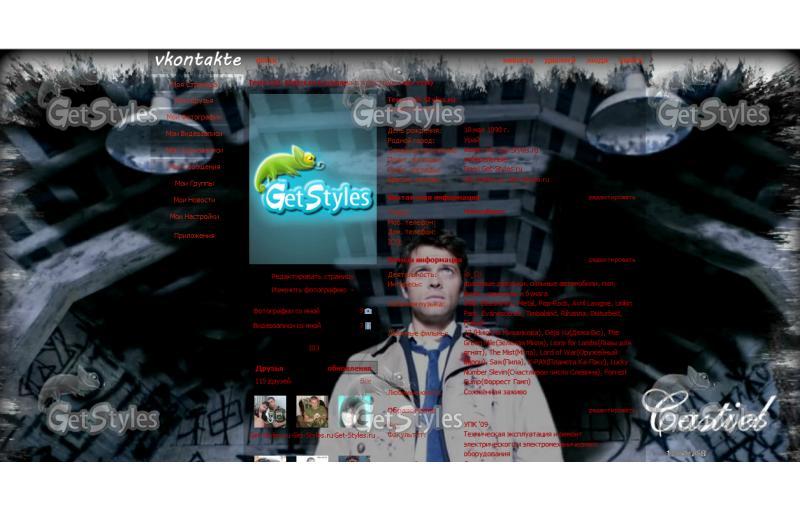Open the third friend's avatar thumbnail
The width and height of the screenshot is (800, 509).
354,412
